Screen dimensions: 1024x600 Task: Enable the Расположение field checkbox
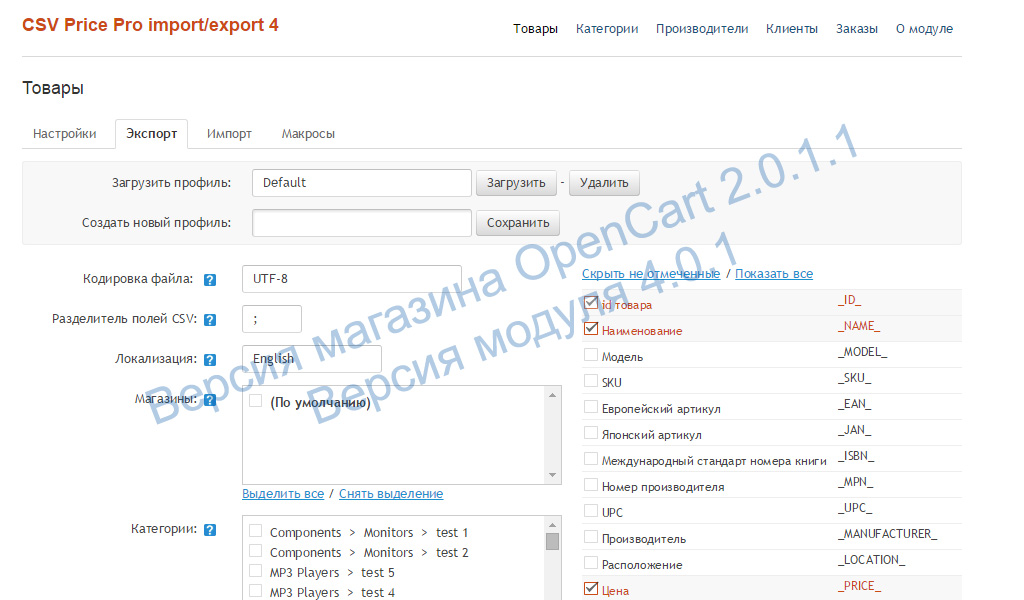click(591, 563)
